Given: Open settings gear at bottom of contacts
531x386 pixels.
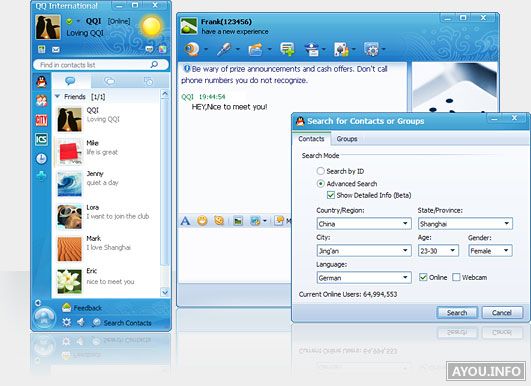Looking at the screenshot, I should [x=67, y=322].
